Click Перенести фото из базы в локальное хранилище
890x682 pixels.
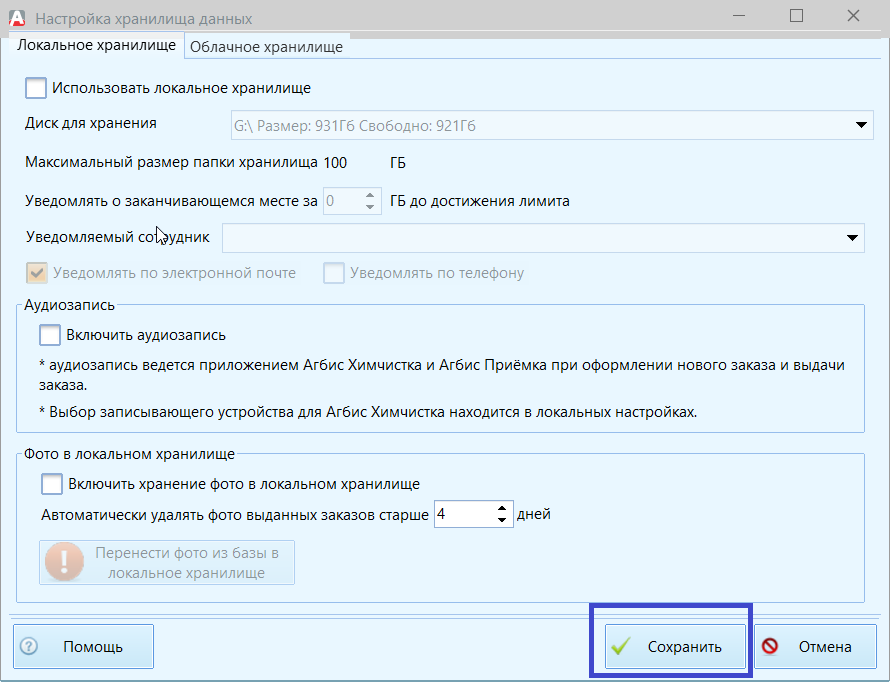point(167,562)
